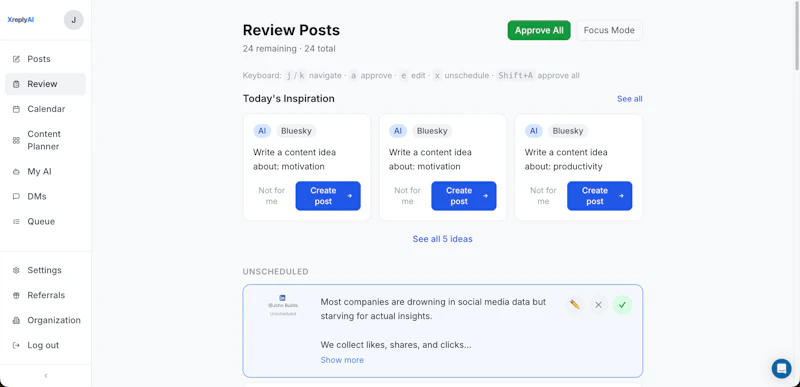
Task: Click See all next to Today's Inspiration
Action: coord(630,99)
